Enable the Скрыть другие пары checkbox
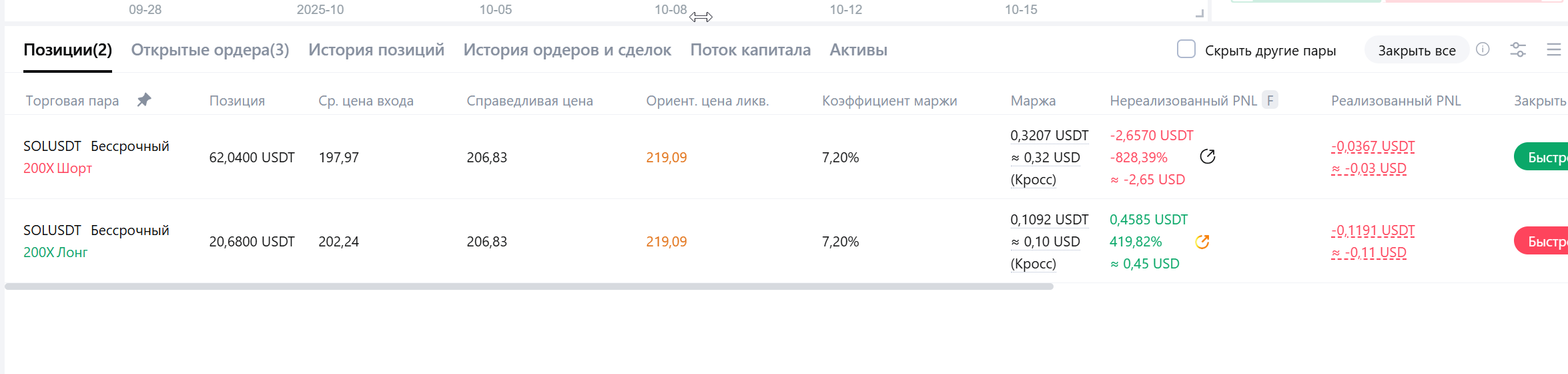Image resolution: width=1568 pixels, height=374 pixels. 1186,49
